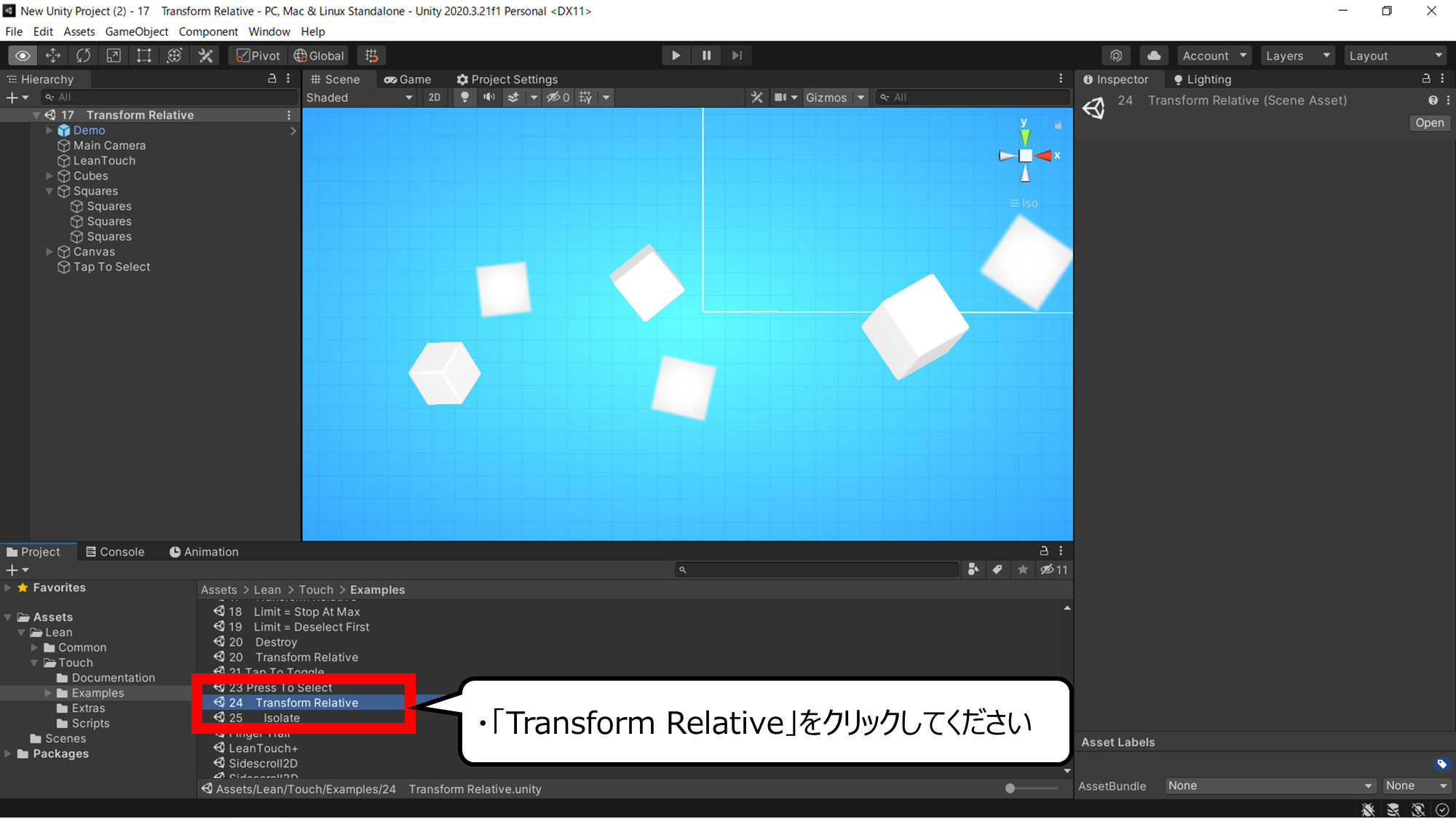The height and width of the screenshot is (819, 1456).
Task: Click the Step frame button
Action: 737,55
